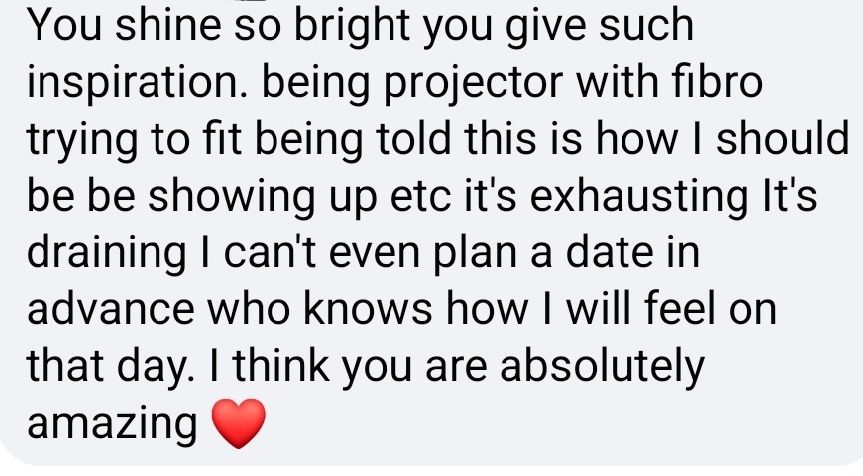Image resolution: width=863 pixels, height=476 pixels.
Task: Click the word "knows" in the comment
Action: (367, 308)
